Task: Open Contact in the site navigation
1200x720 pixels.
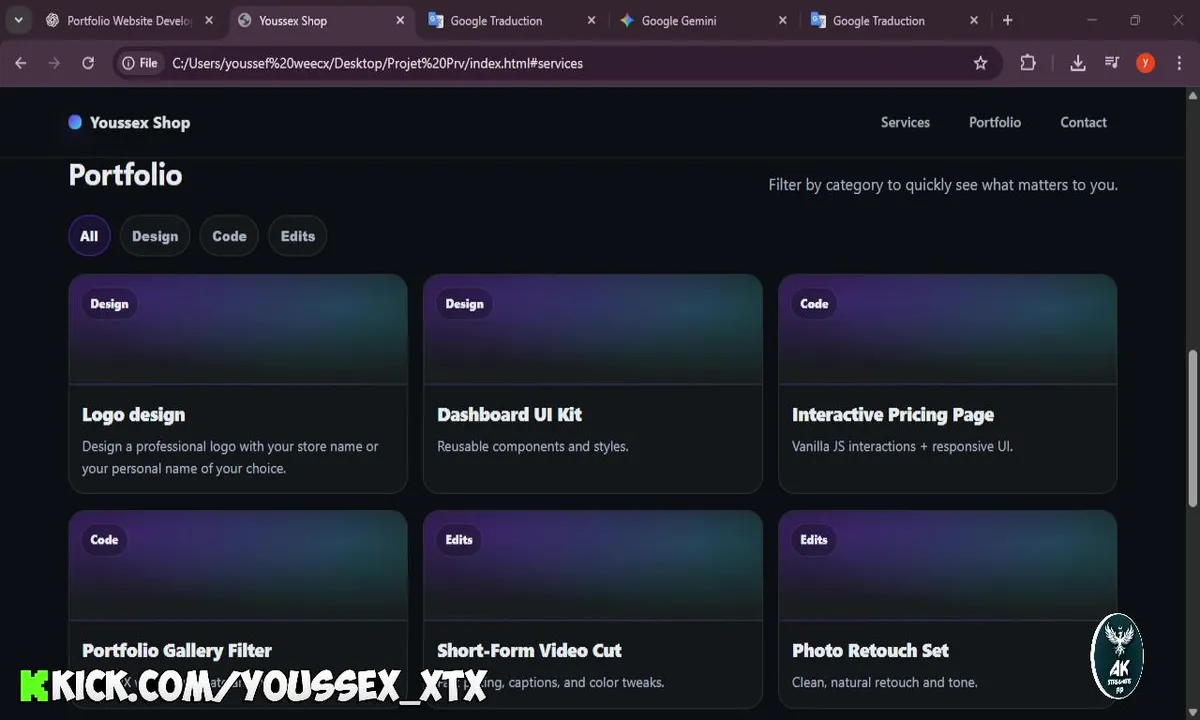Action: pyautogui.click(x=1083, y=122)
